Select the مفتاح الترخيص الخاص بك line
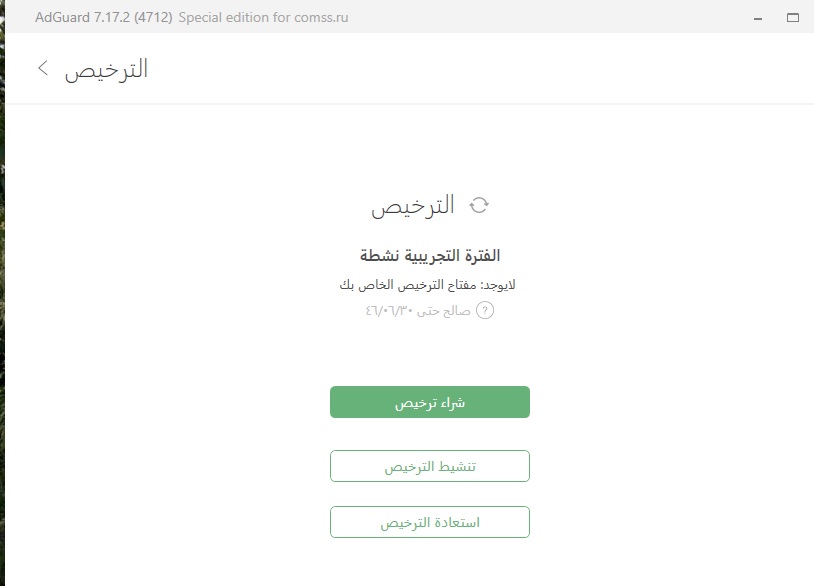The height and width of the screenshot is (586, 814). (x=408, y=285)
